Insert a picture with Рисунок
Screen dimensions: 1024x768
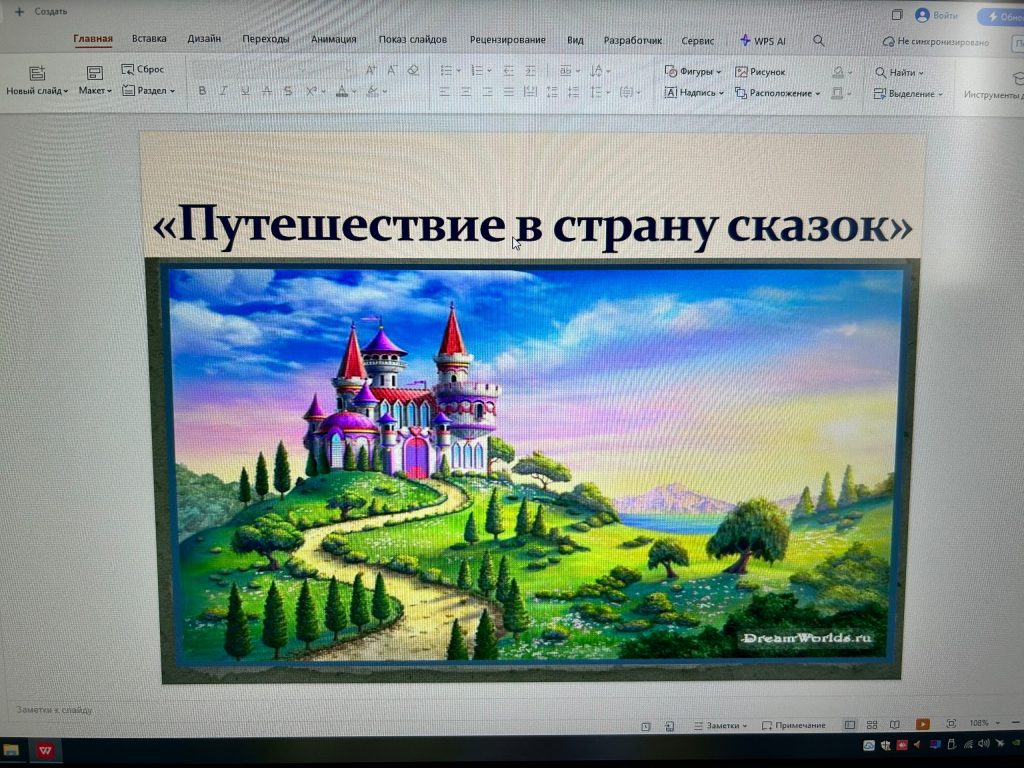pos(760,72)
